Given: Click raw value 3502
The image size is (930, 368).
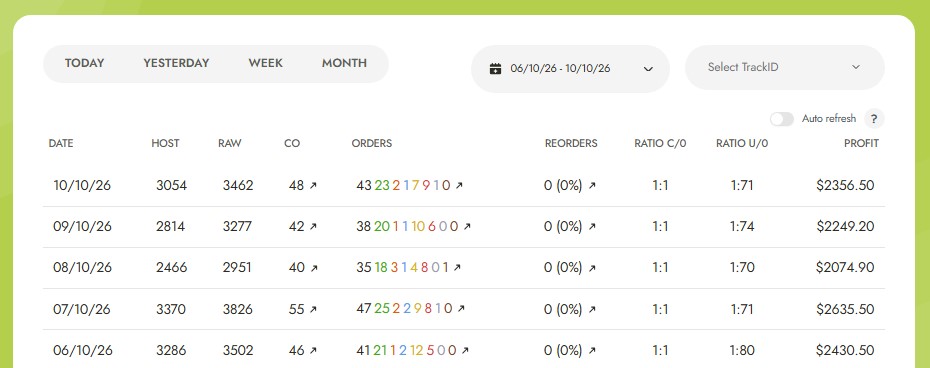Looking at the screenshot, I should coord(238,351).
